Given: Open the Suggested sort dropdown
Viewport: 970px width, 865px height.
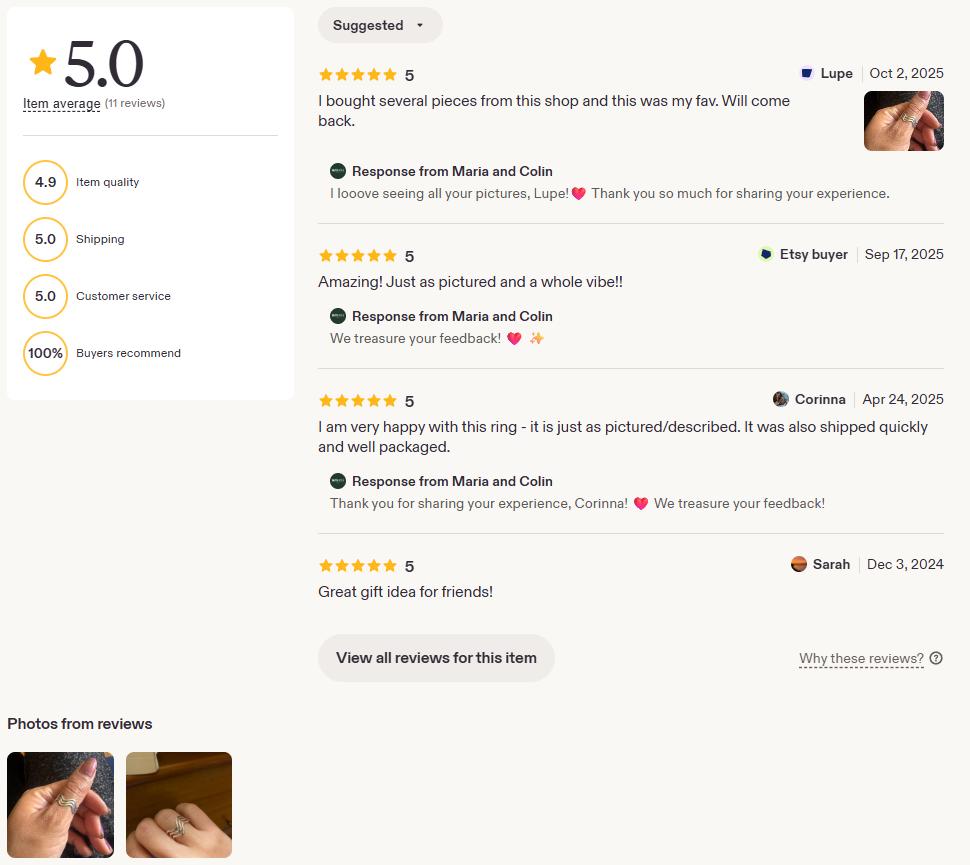Looking at the screenshot, I should (x=380, y=25).
